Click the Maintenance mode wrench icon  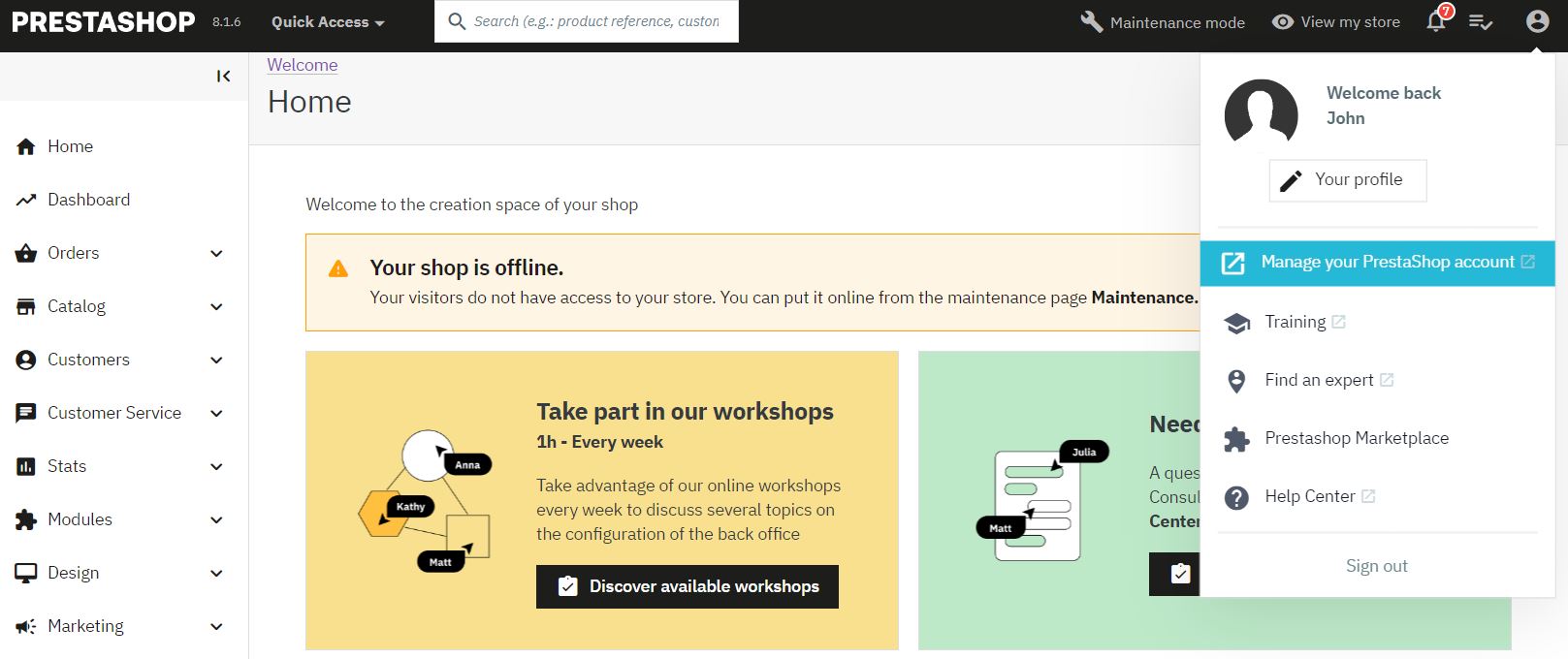click(x=1091, y=21)
